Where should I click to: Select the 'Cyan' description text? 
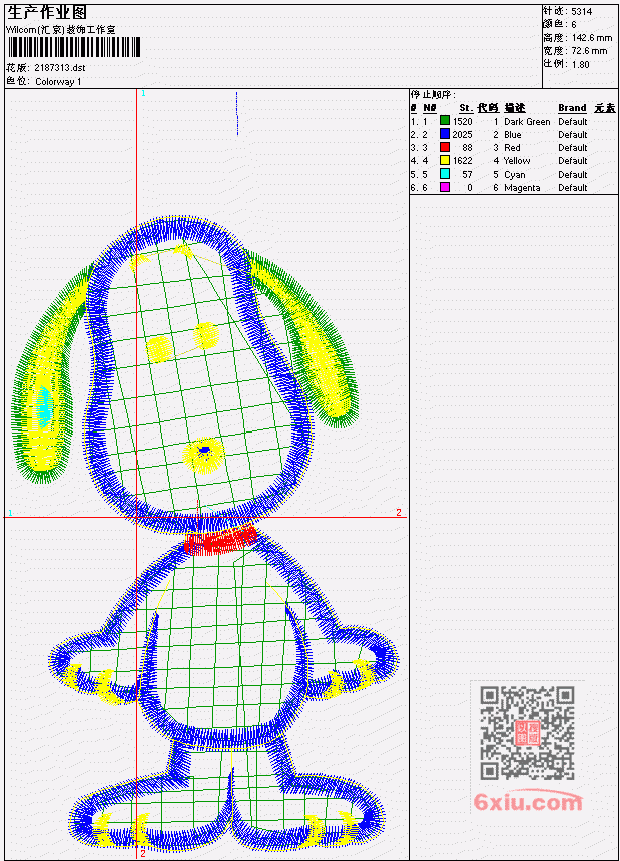[x=515, y=175]
